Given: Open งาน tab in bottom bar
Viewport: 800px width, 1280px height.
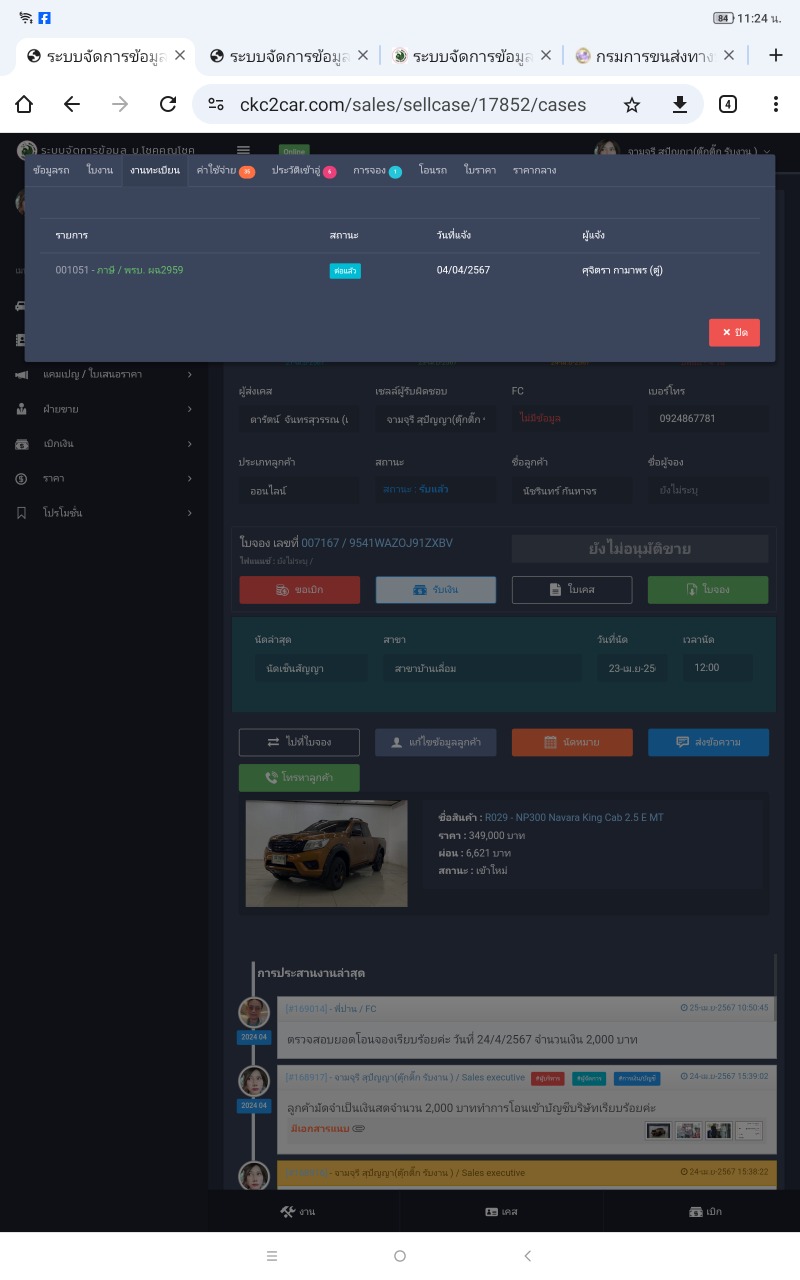Looking at the screenshot, I should [298, 1211].
